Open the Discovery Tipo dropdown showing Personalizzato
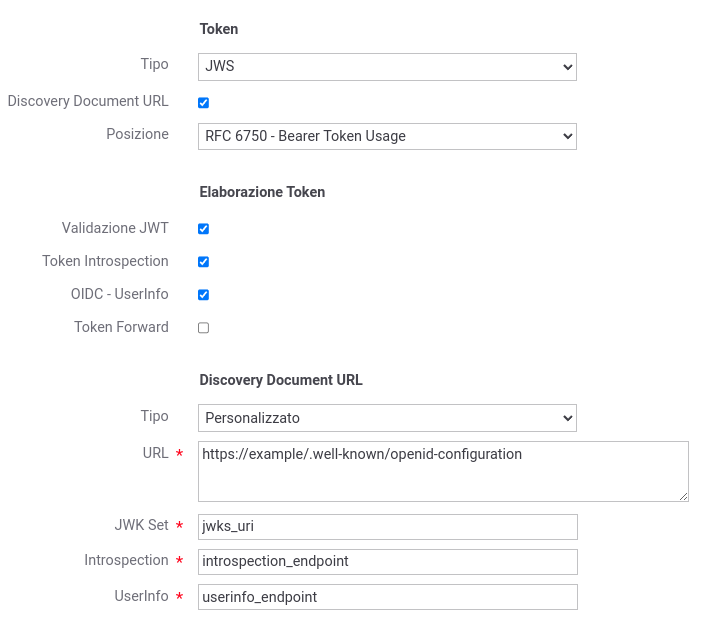 click(x=387, y=418)
